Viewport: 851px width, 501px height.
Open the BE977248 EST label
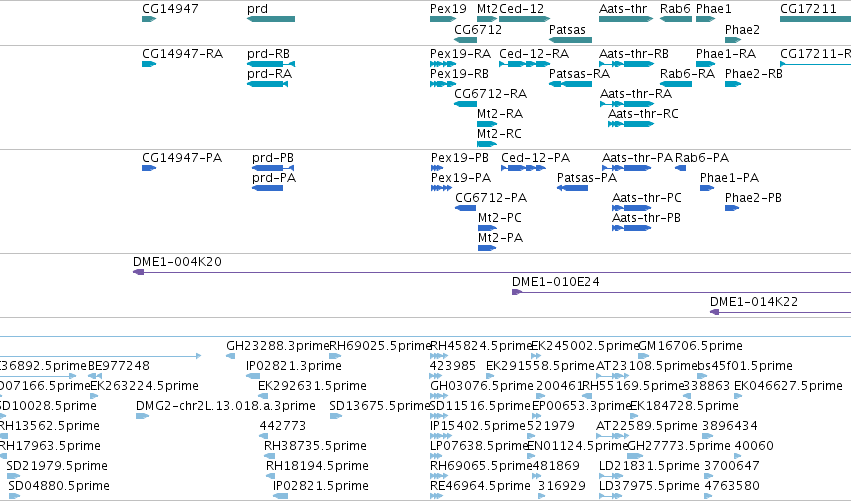(119, 366)
